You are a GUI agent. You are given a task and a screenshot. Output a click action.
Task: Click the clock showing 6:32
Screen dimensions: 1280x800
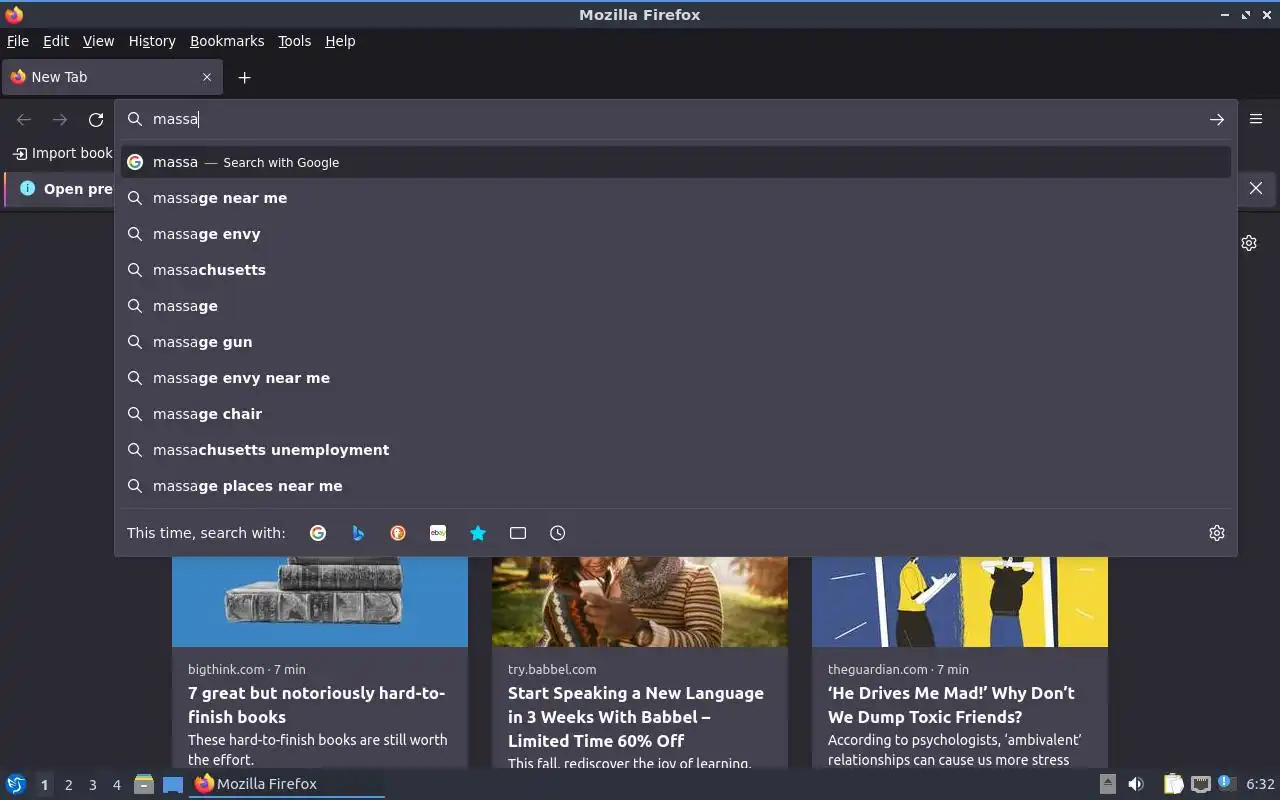[x=1260, y=784]
